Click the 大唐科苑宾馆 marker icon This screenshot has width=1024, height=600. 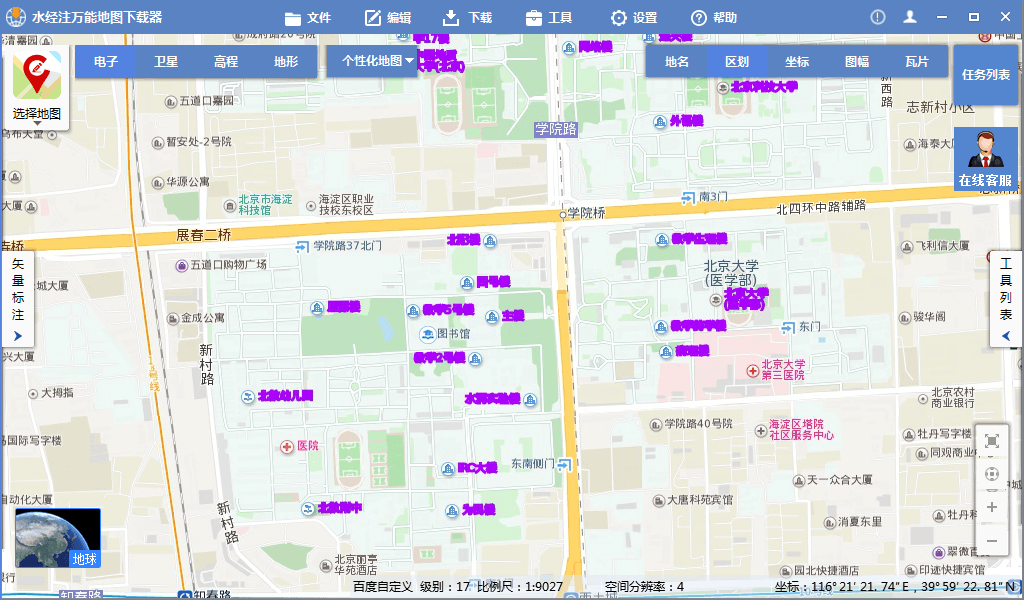point(659,501)
